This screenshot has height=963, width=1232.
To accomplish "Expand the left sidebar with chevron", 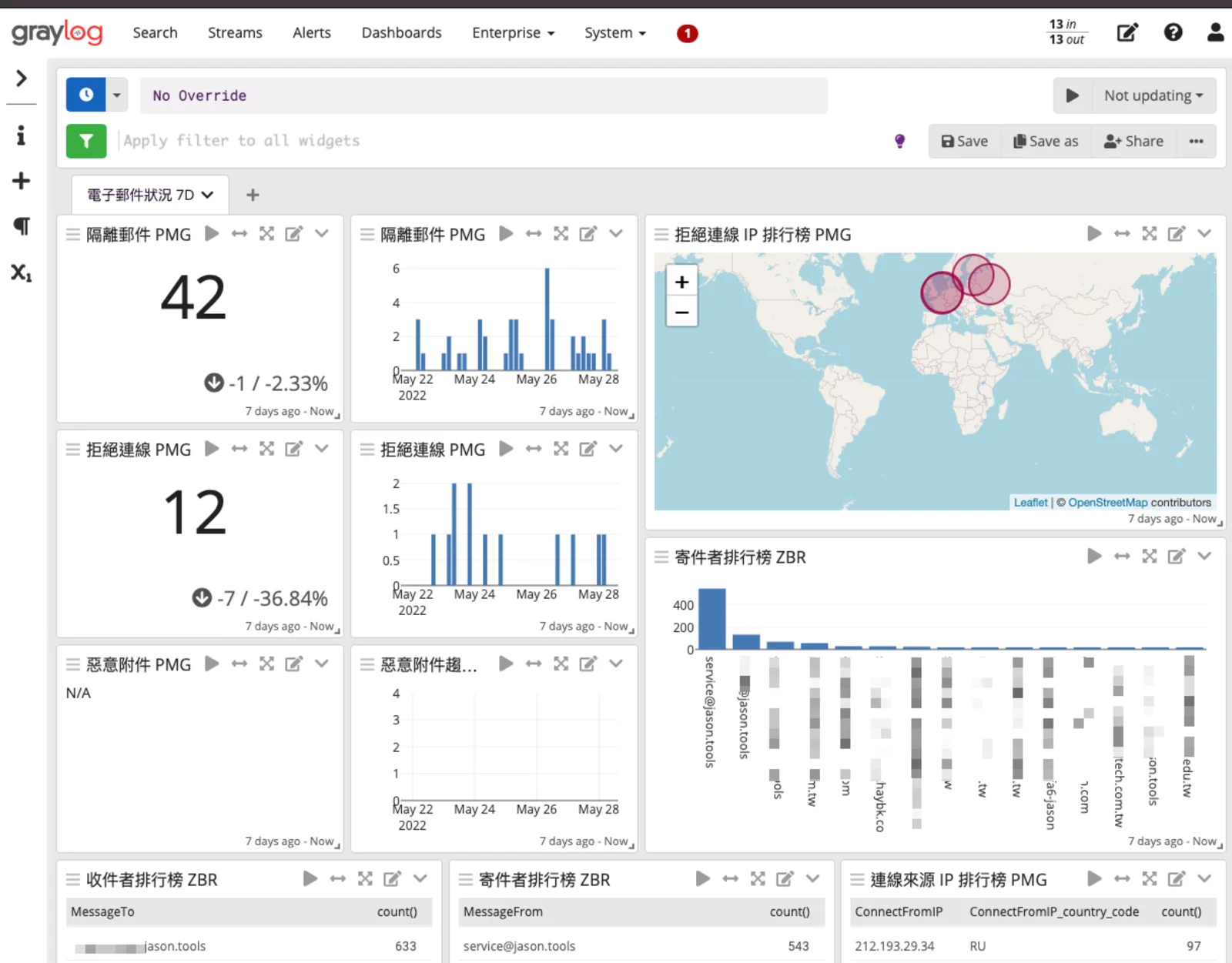I will coord(21,78).
